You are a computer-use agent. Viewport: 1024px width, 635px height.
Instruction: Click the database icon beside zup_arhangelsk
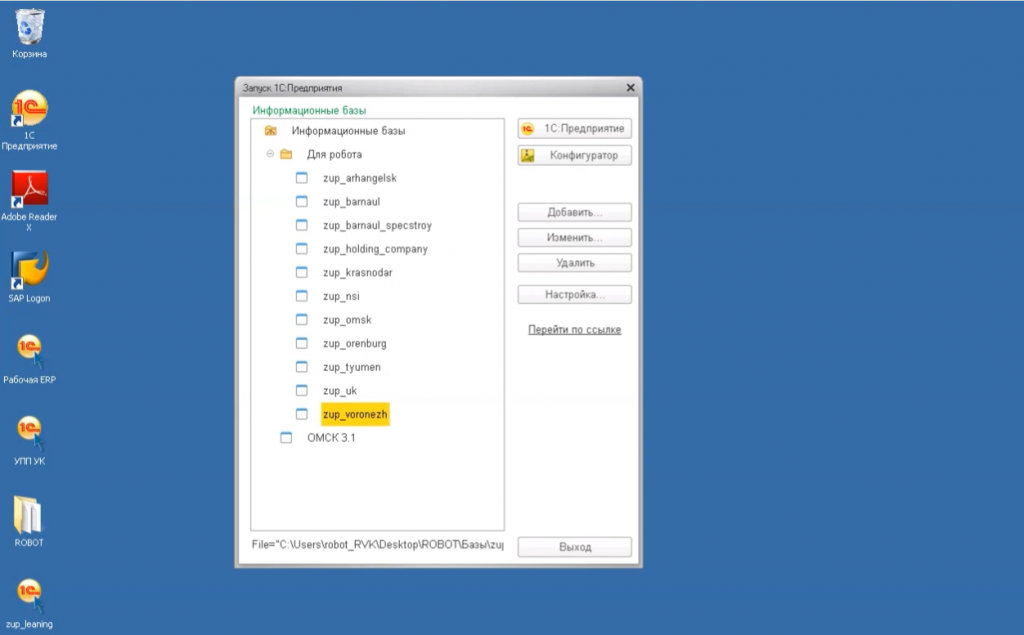point(302,178)
